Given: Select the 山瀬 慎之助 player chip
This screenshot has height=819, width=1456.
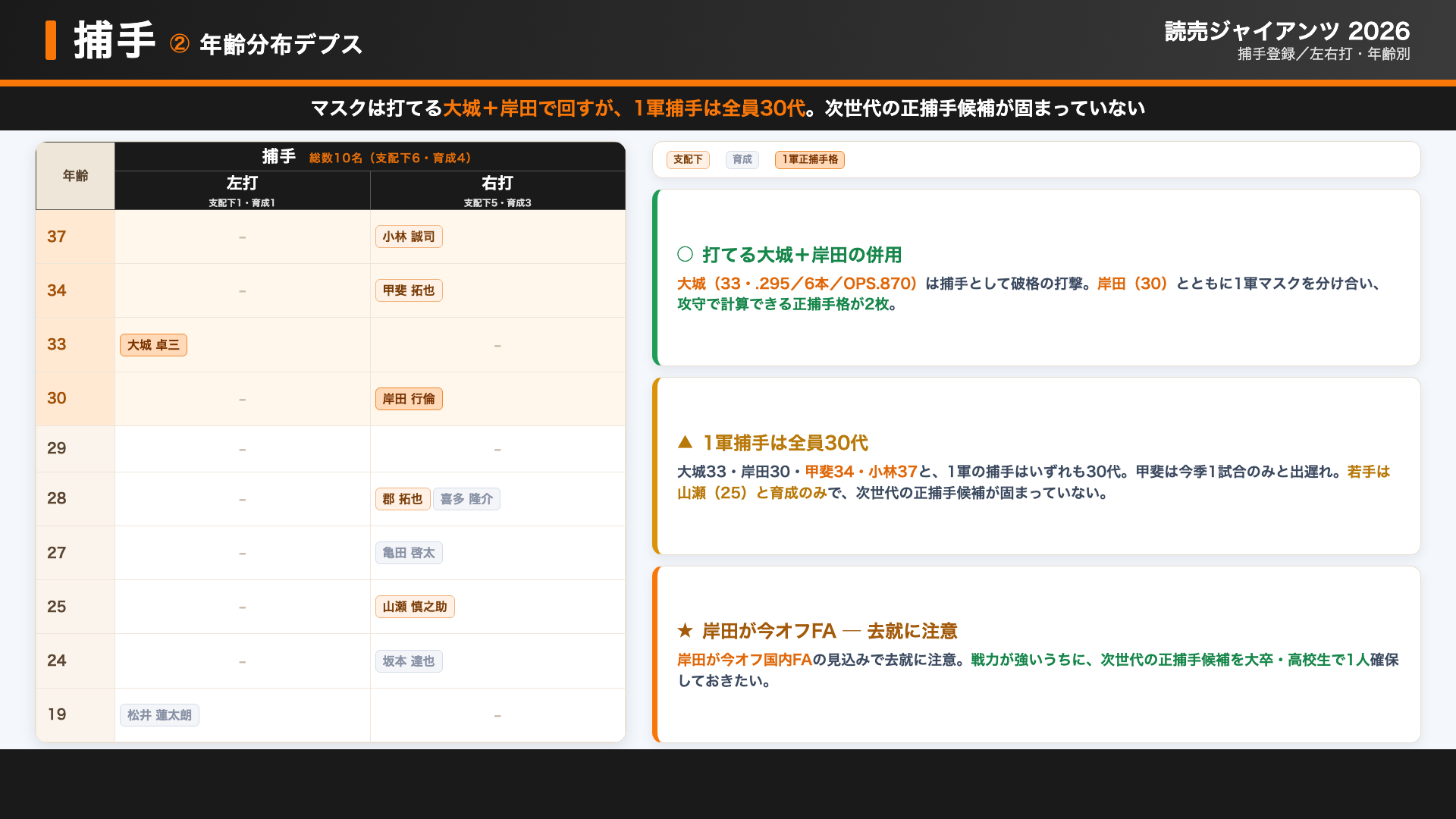Looking at the screenshot, I should tap(415, 607).
